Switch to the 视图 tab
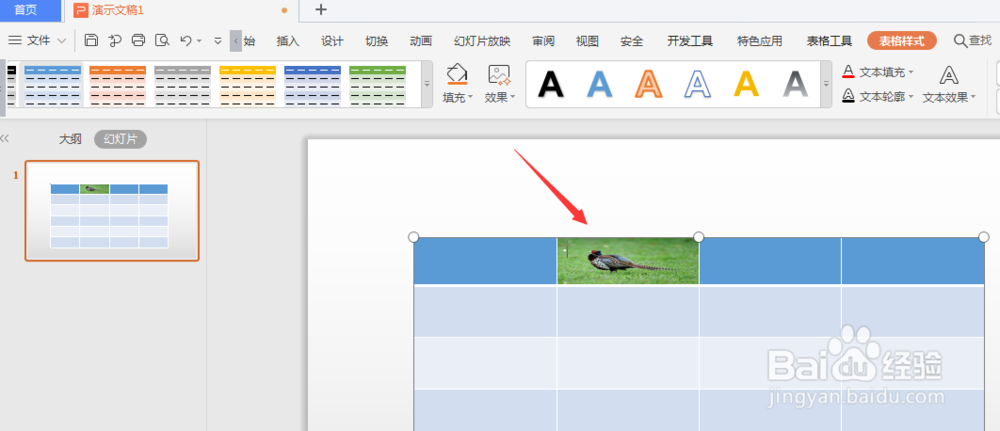Screen dimensions: 1000x431 coord(587,41)
